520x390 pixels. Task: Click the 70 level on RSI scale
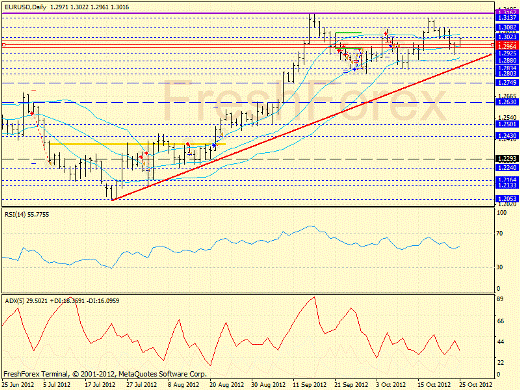(500, 233)
